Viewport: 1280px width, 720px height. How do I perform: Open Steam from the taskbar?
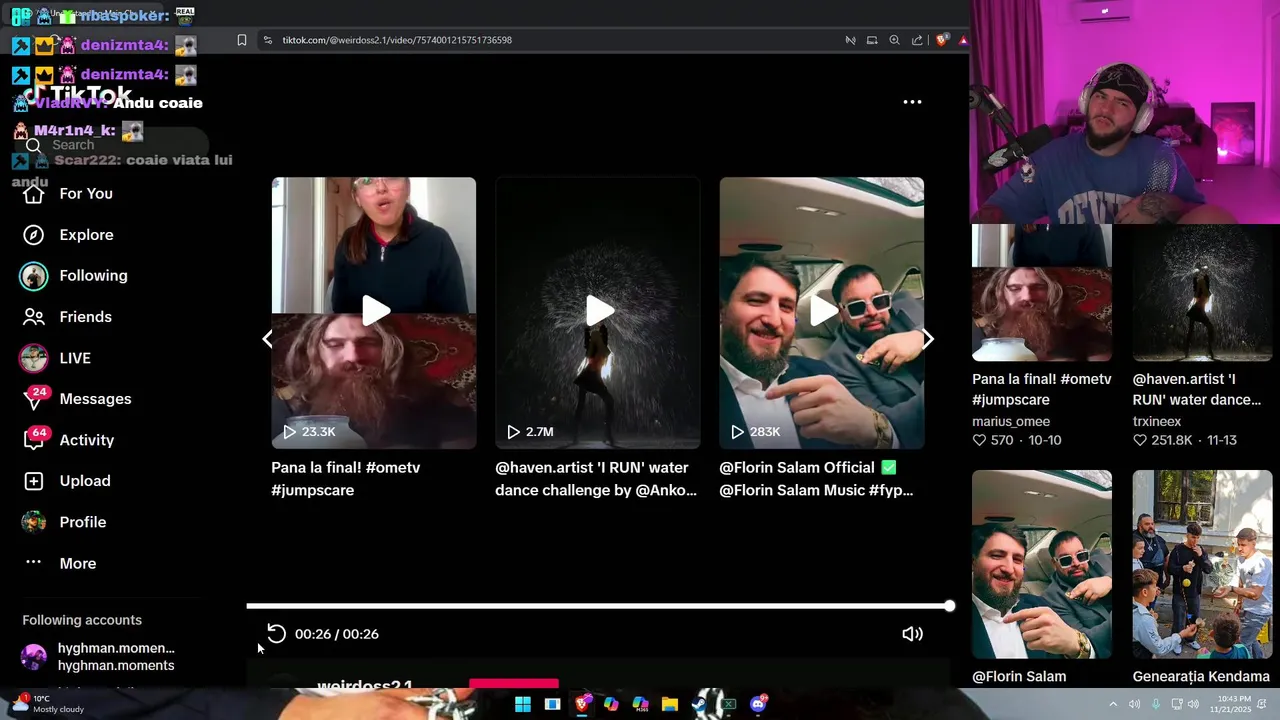(700, 704)
